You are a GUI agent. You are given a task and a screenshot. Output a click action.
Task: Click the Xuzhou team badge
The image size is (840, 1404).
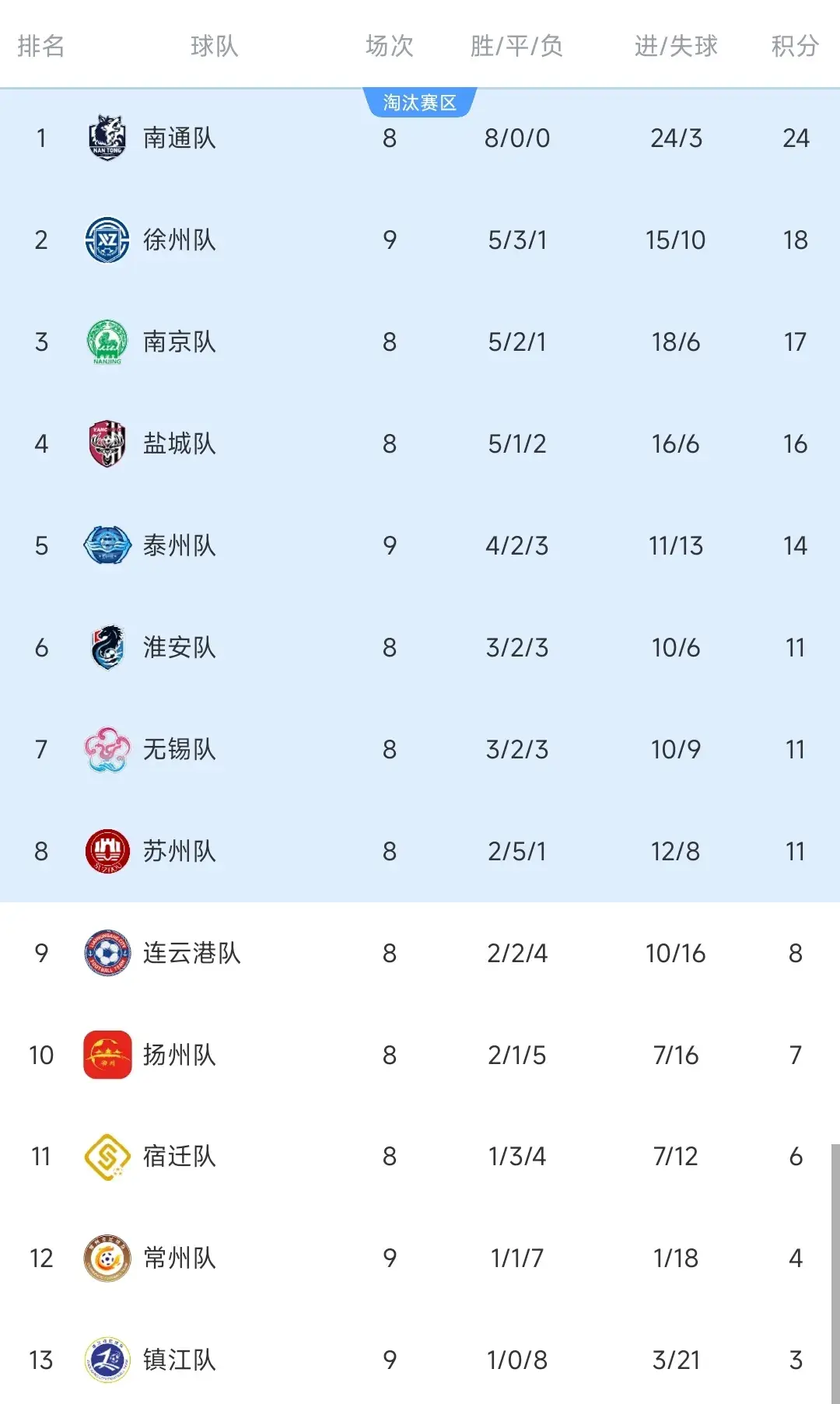coord(107,240)
